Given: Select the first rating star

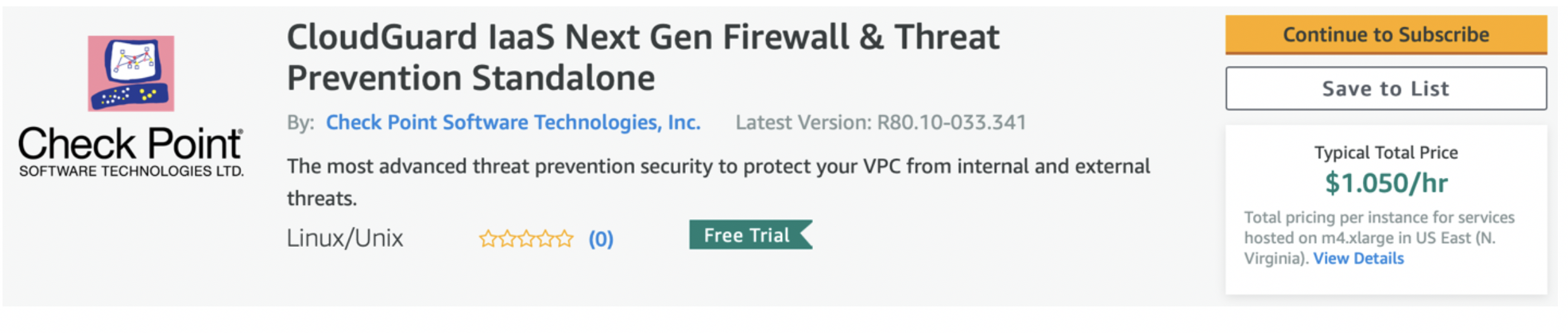Looking at the screenshot, I should (x=488, y=239).
